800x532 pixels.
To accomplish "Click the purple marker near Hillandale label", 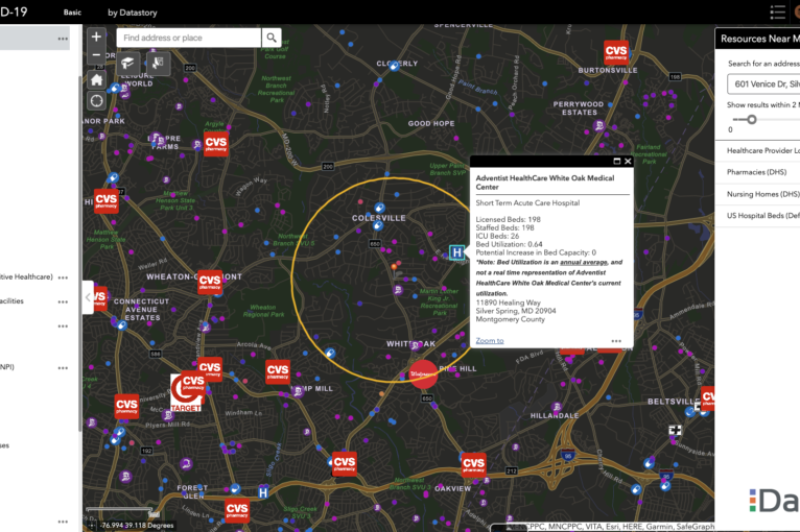I will click(557, 407).
